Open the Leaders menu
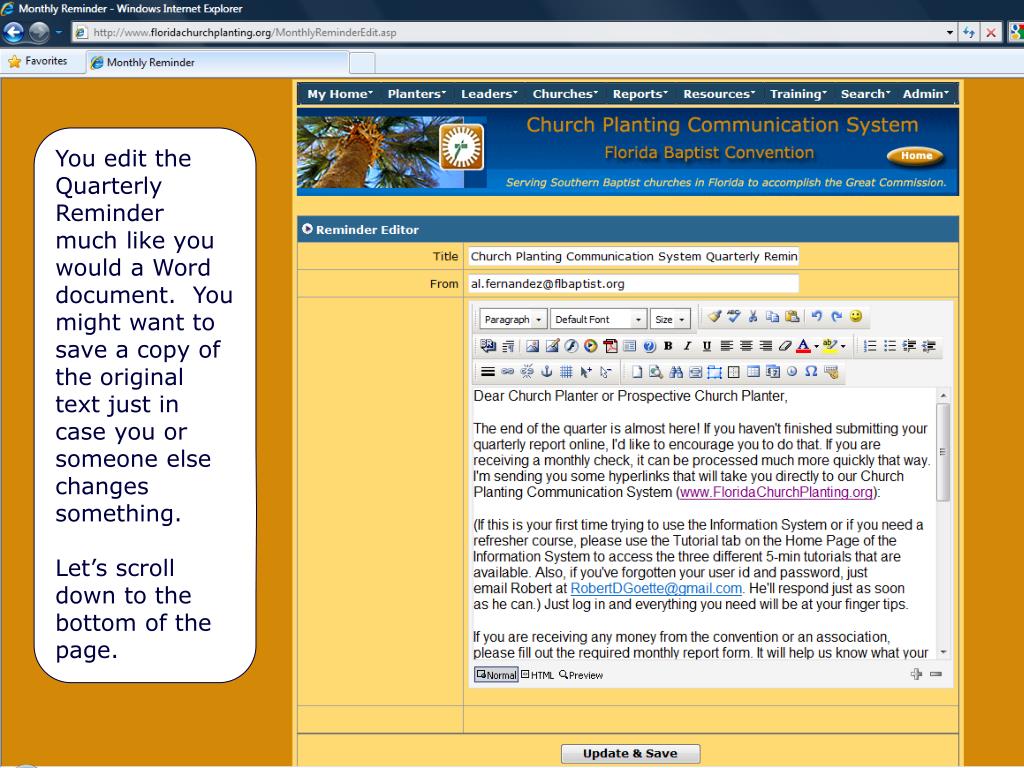Screen dimensions: 1024x768 pyautogui.click(x=489, y=94)
